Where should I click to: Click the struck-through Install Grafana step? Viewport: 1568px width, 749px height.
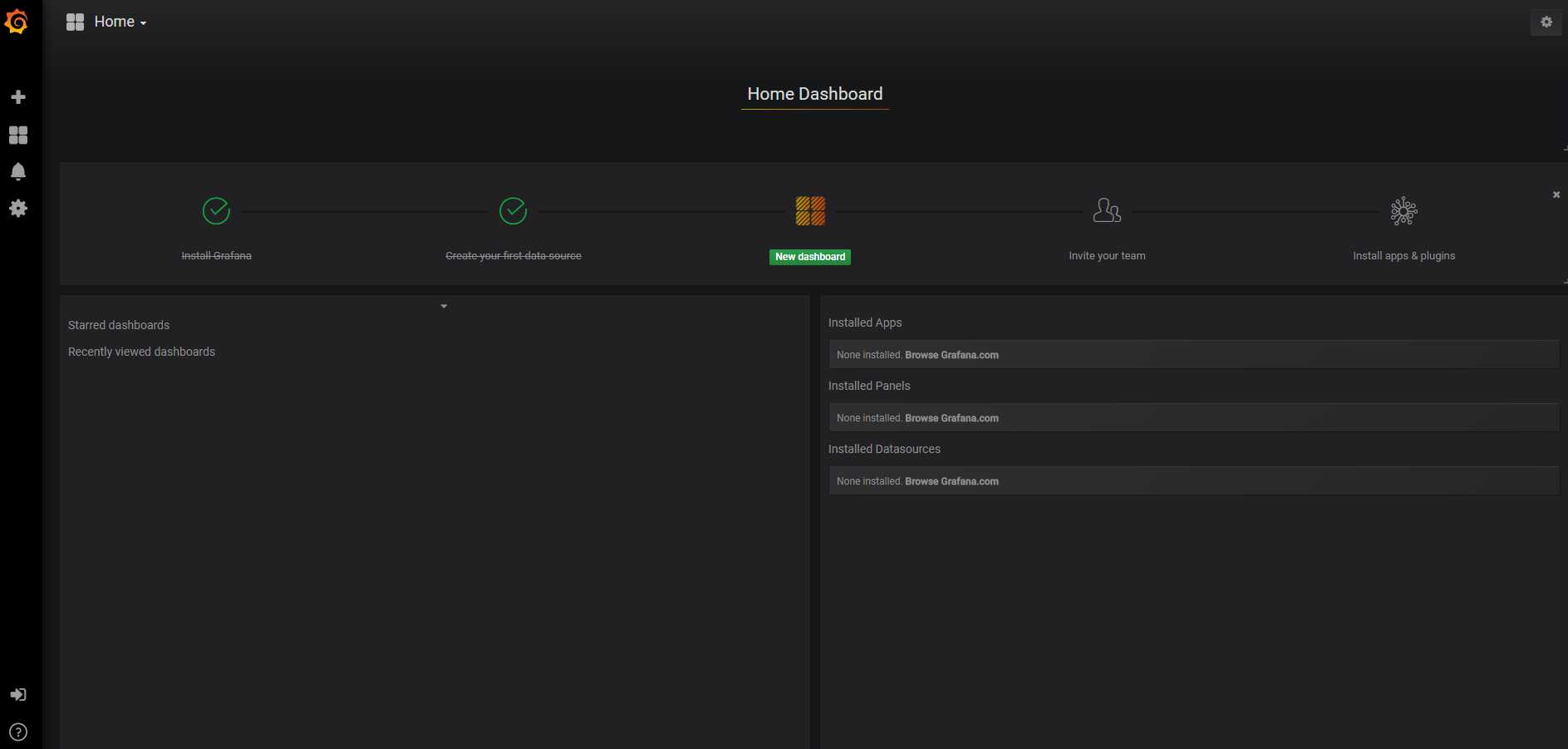coord(216,256)
